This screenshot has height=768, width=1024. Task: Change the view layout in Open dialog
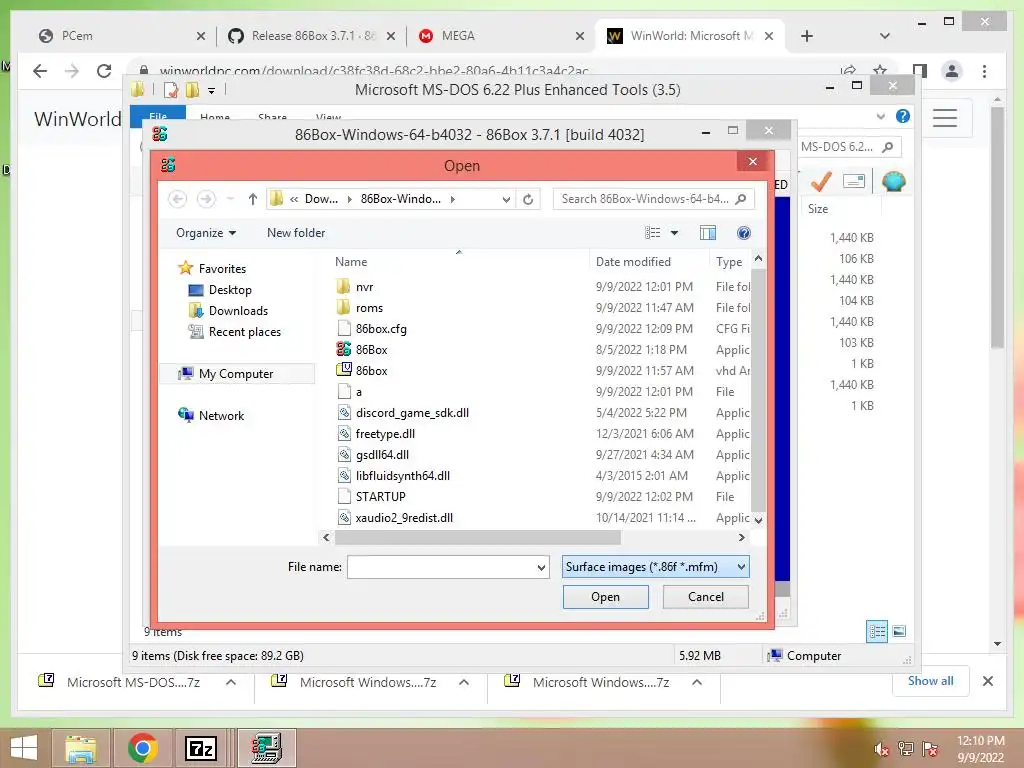tap(652, 232)
